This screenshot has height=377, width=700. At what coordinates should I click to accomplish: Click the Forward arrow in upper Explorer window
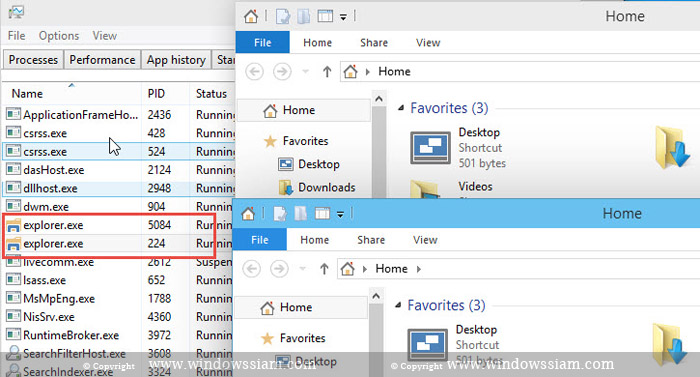(282, 71)
